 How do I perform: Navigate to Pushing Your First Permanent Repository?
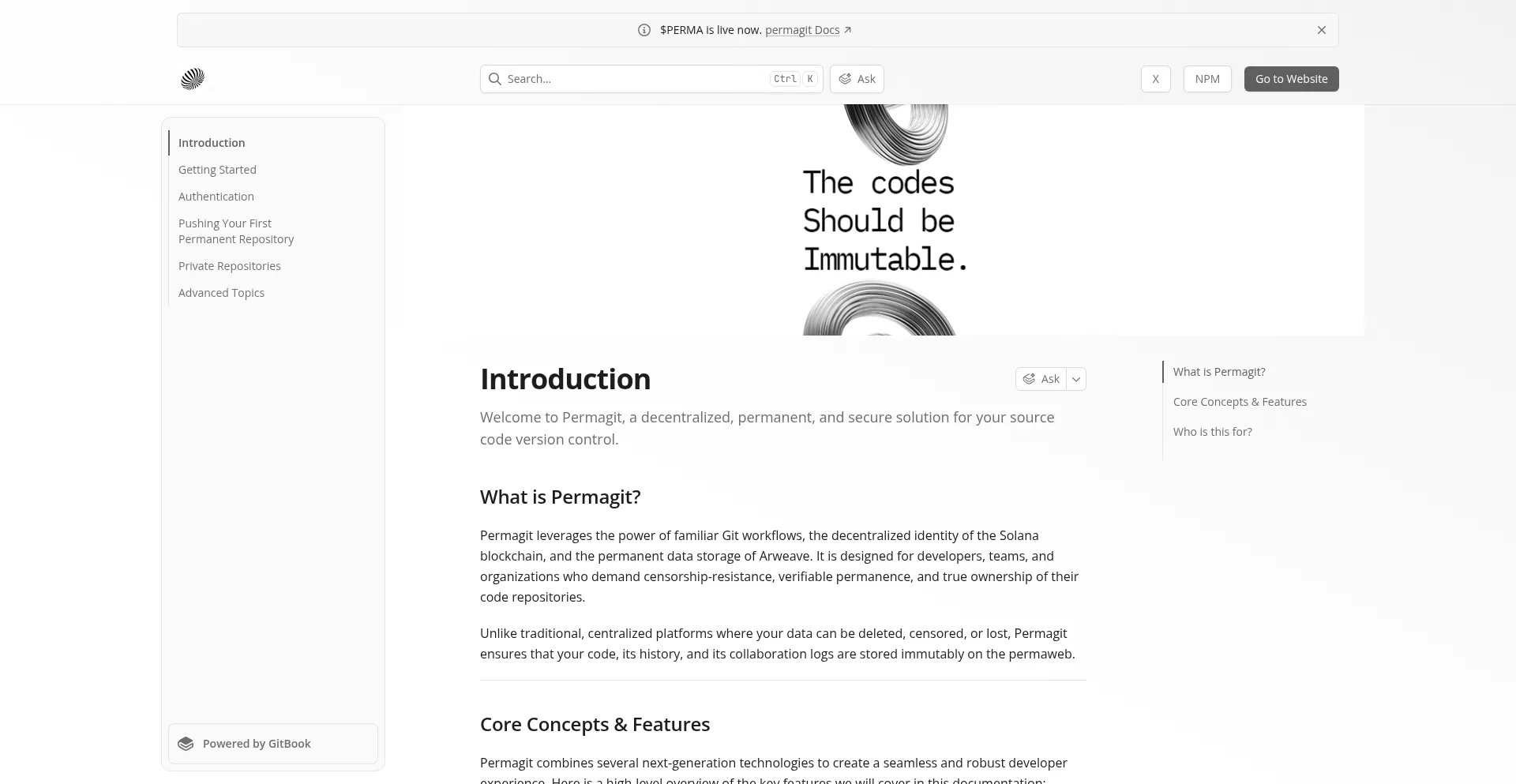pos(236,231)
